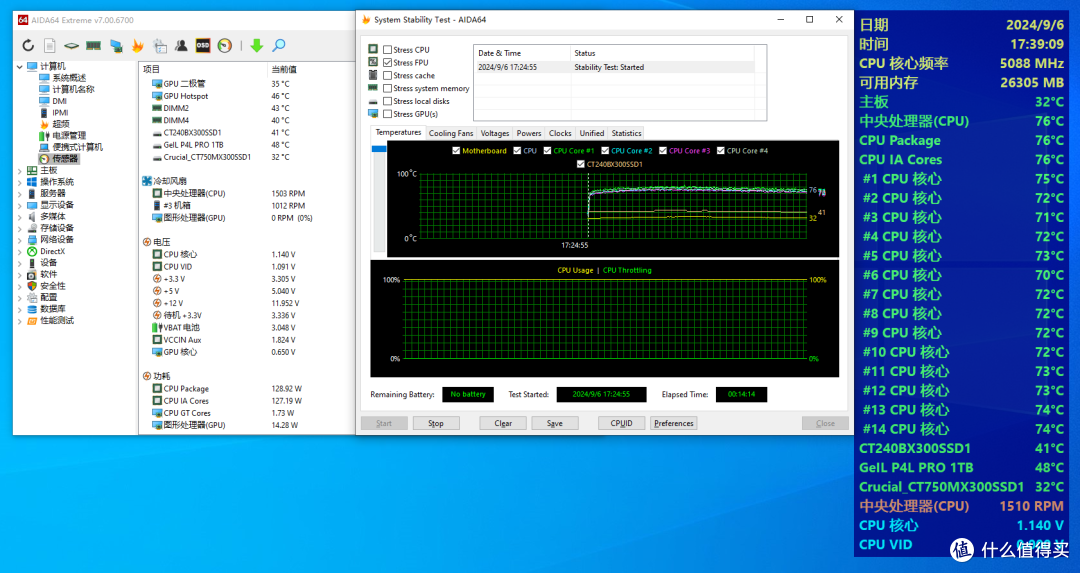1080x573 pixels.
Task: Click the Stop button
Action: (x=436, y=424)
